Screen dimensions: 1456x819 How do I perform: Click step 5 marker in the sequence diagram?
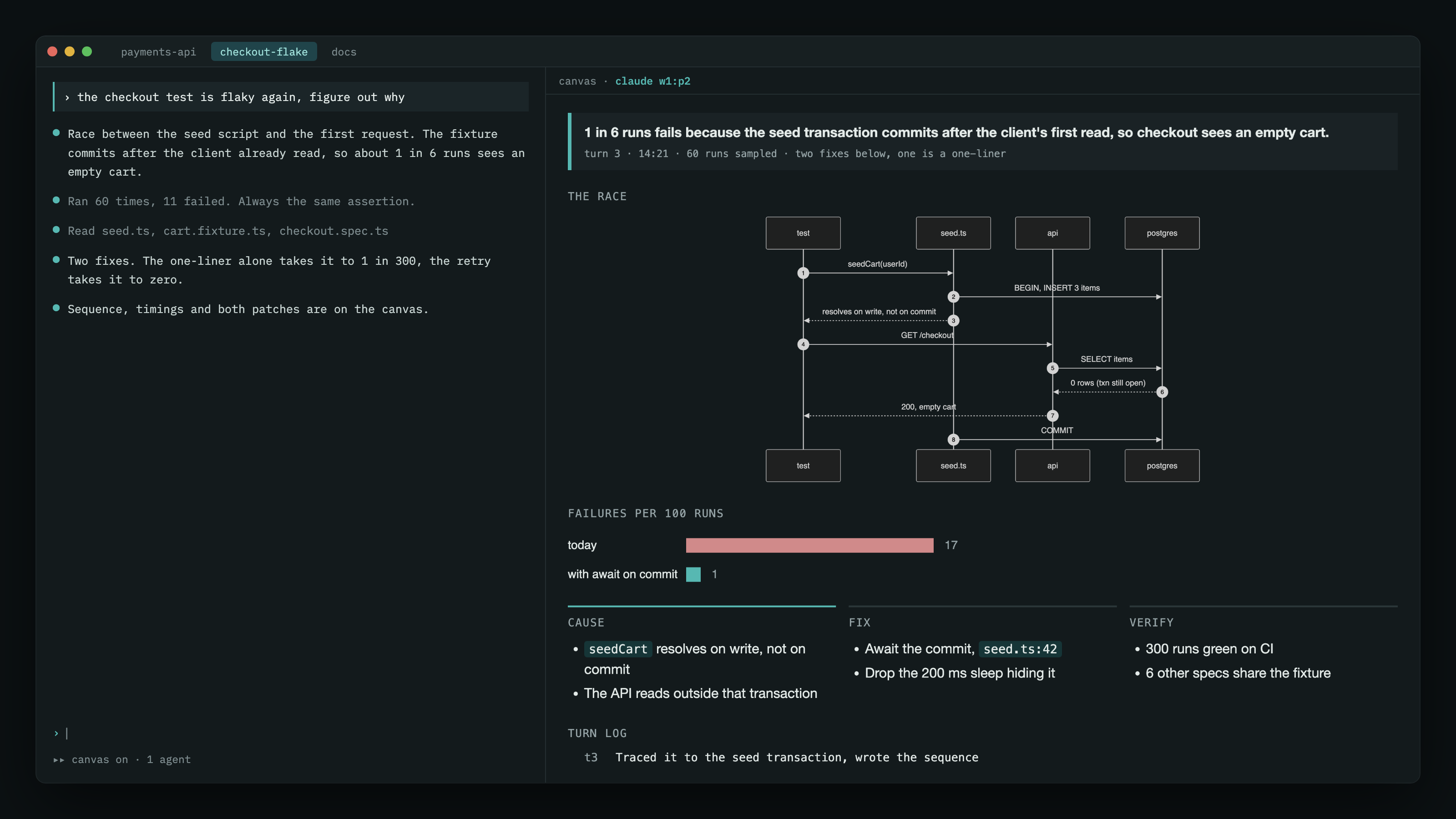coord(1052,368)
